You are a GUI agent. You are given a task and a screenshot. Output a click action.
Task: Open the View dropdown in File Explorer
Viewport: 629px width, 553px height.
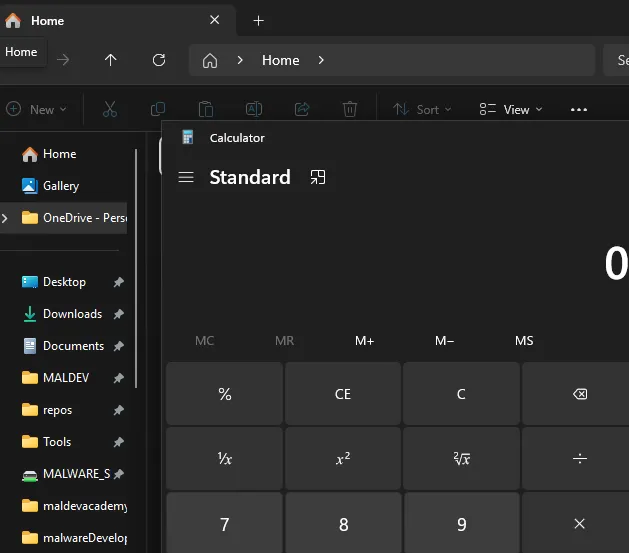[511, 109]
